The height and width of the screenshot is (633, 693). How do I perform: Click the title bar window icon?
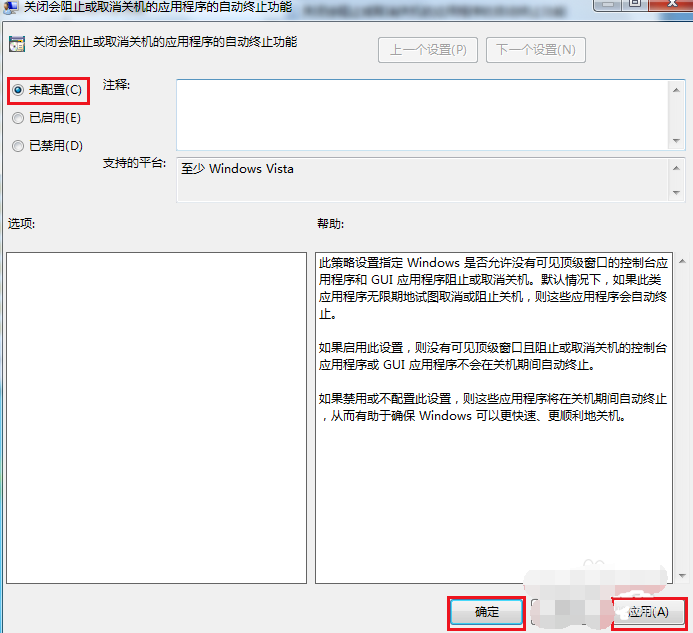coord(10,7)
